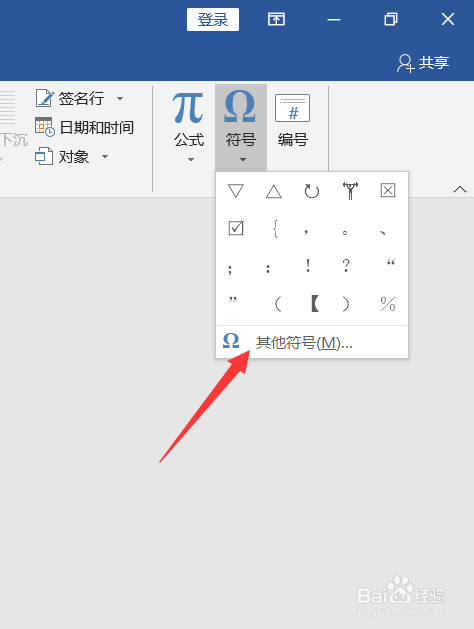Collapse the 符号 dropdown arrow
474x629 pixels.
click(x=243, y=160)
